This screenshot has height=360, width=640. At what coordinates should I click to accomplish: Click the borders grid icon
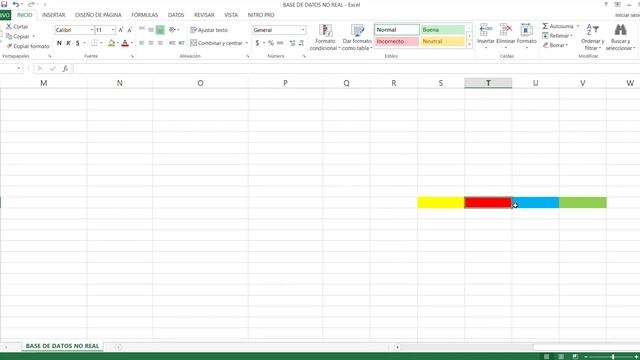coord(94,43)
